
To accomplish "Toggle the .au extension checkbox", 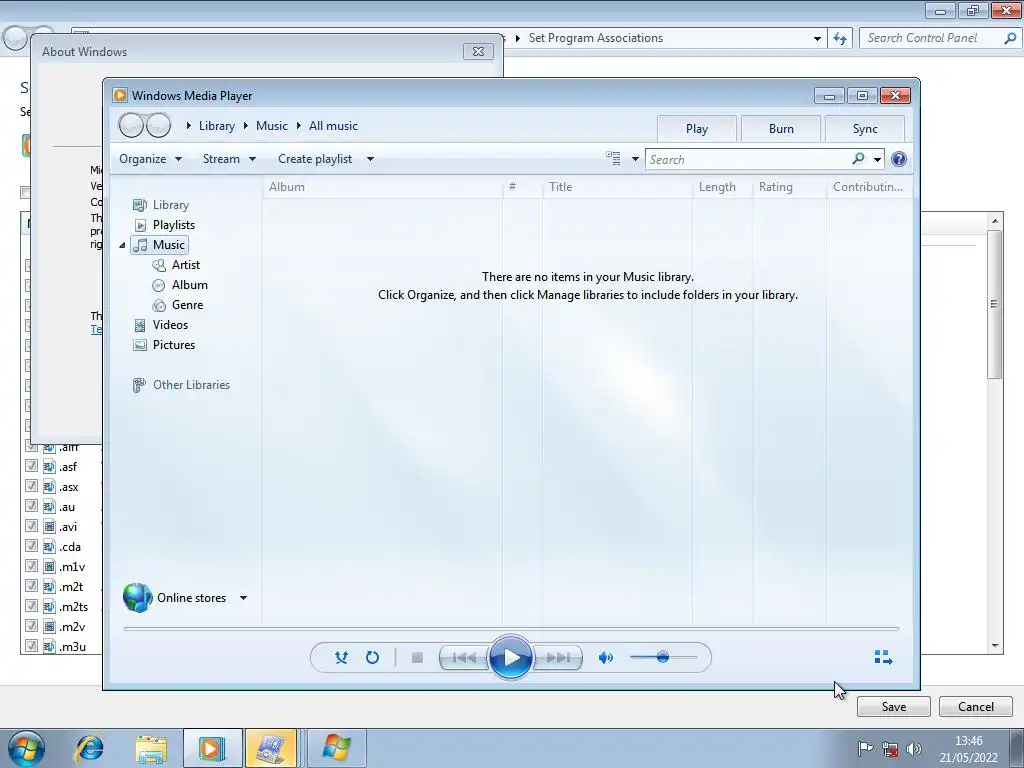I will (x=31, y=506).
